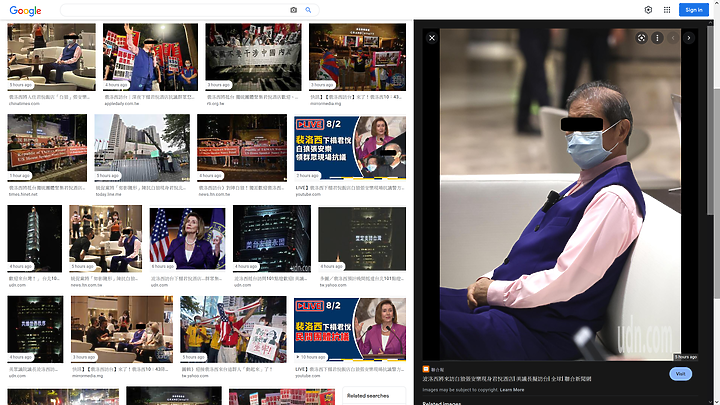
Task: Open the Pelosi with American flags thumbnail
Action: (x=187, y=238)
